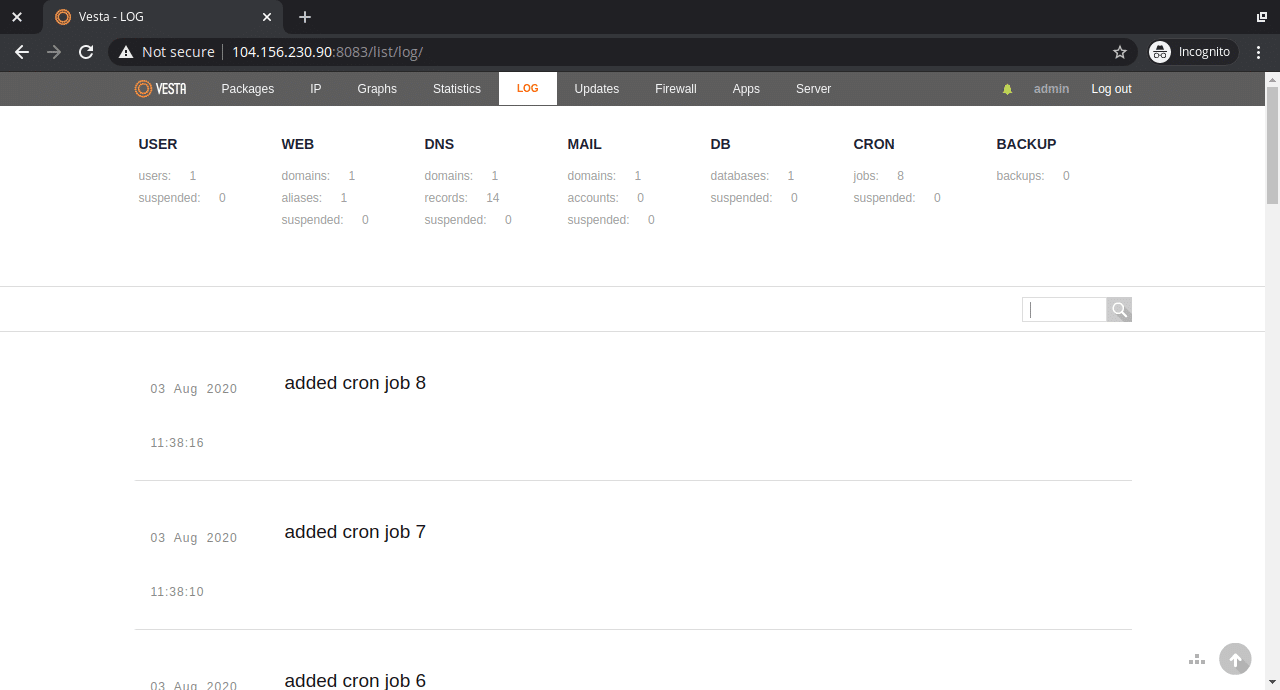Screen dimensions: 1280x690
Task: Switch to the Firewall tab
Action: (675, 88)
